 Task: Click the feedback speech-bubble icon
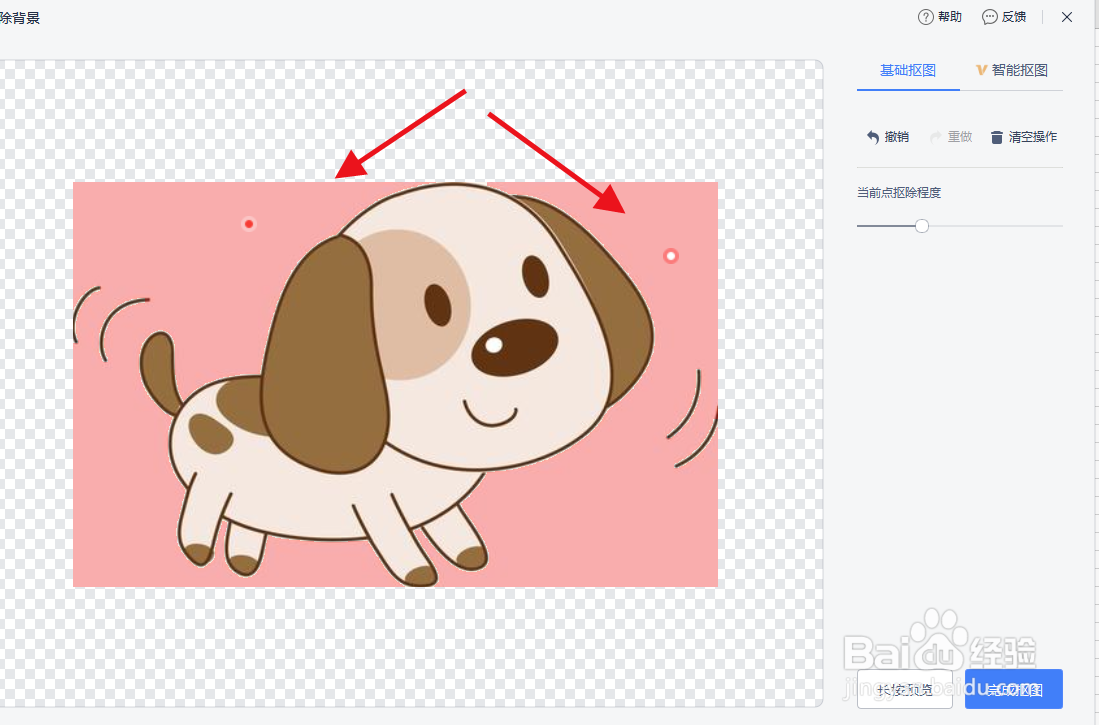point(989,17)
